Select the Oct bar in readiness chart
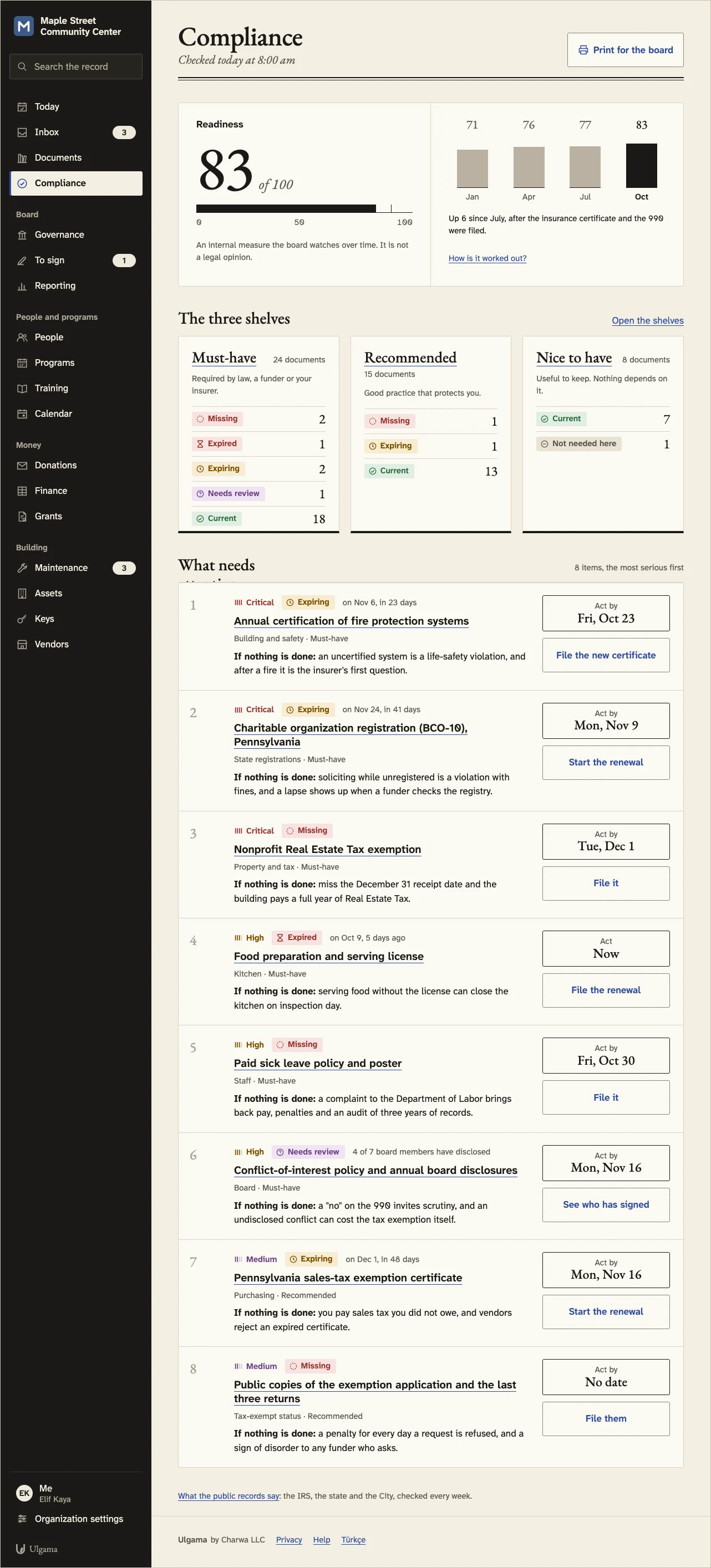 click(642, 166)
